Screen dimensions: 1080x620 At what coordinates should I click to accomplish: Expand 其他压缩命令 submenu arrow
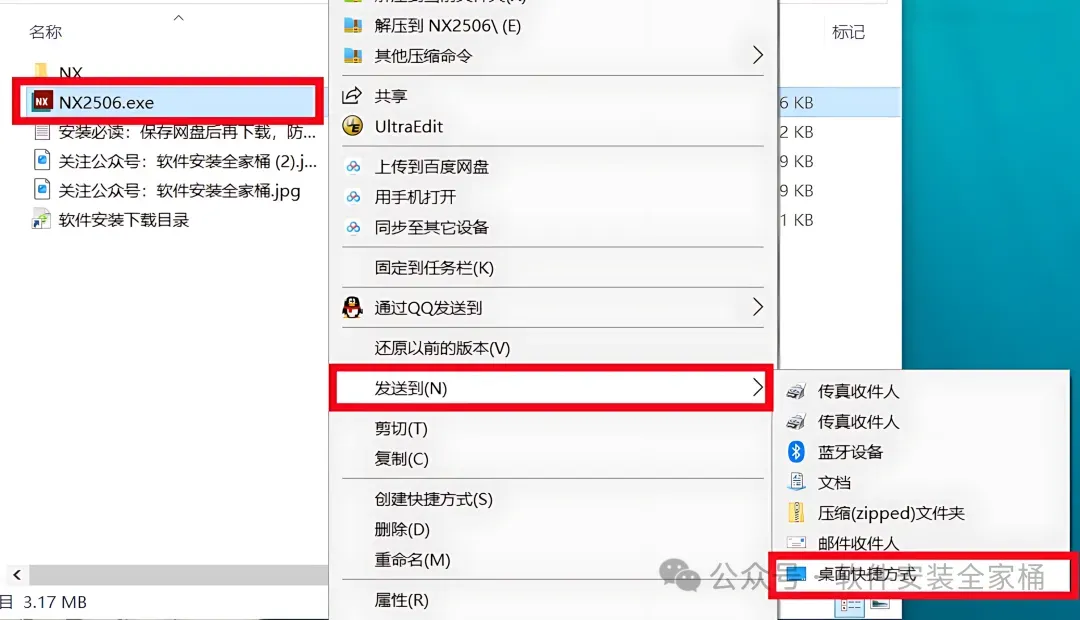[758, 55]
